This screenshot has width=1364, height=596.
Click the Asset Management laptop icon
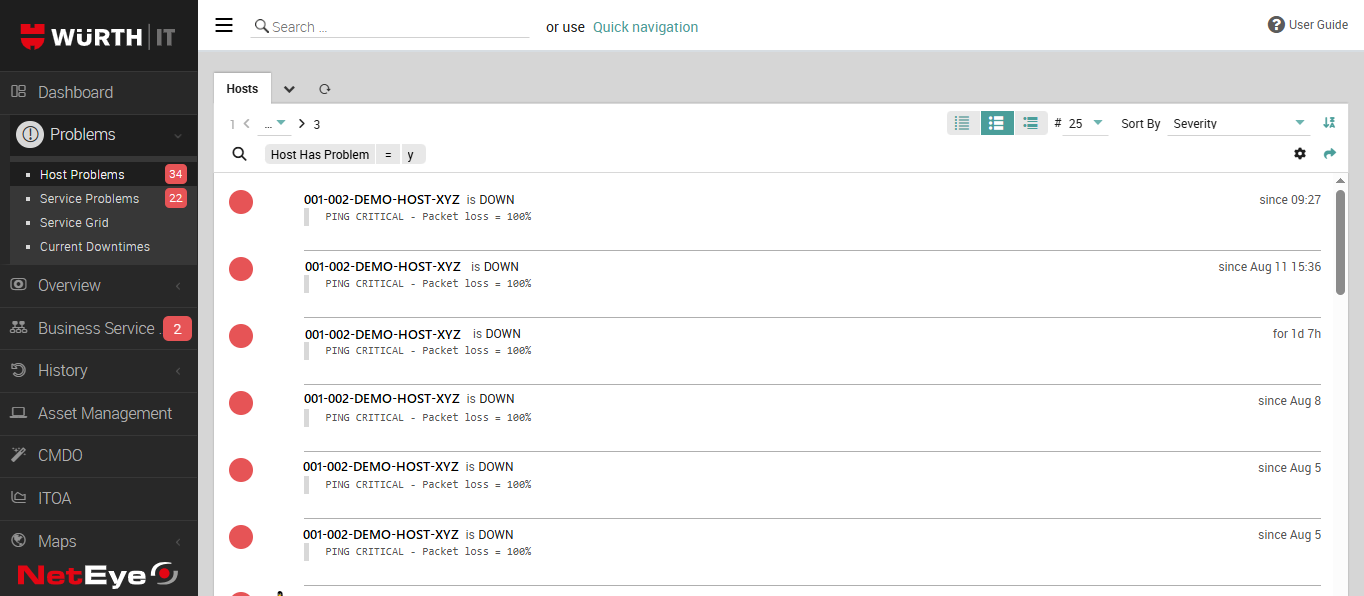[x=18, y=413]
